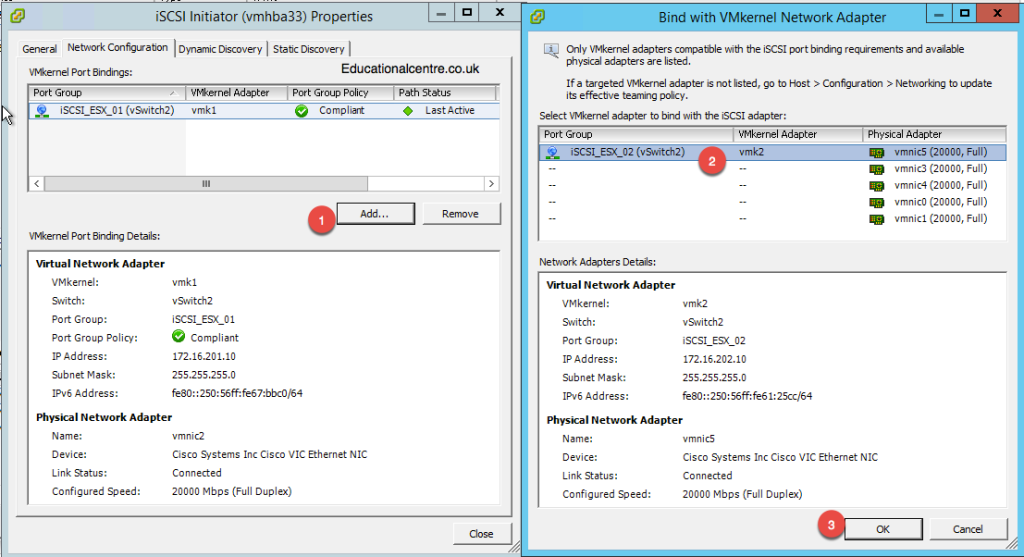The width and height of the screenshot is (1024, 557).
Task: Select the vmnic0 (20000, Full) row
Action: point(773,202)
